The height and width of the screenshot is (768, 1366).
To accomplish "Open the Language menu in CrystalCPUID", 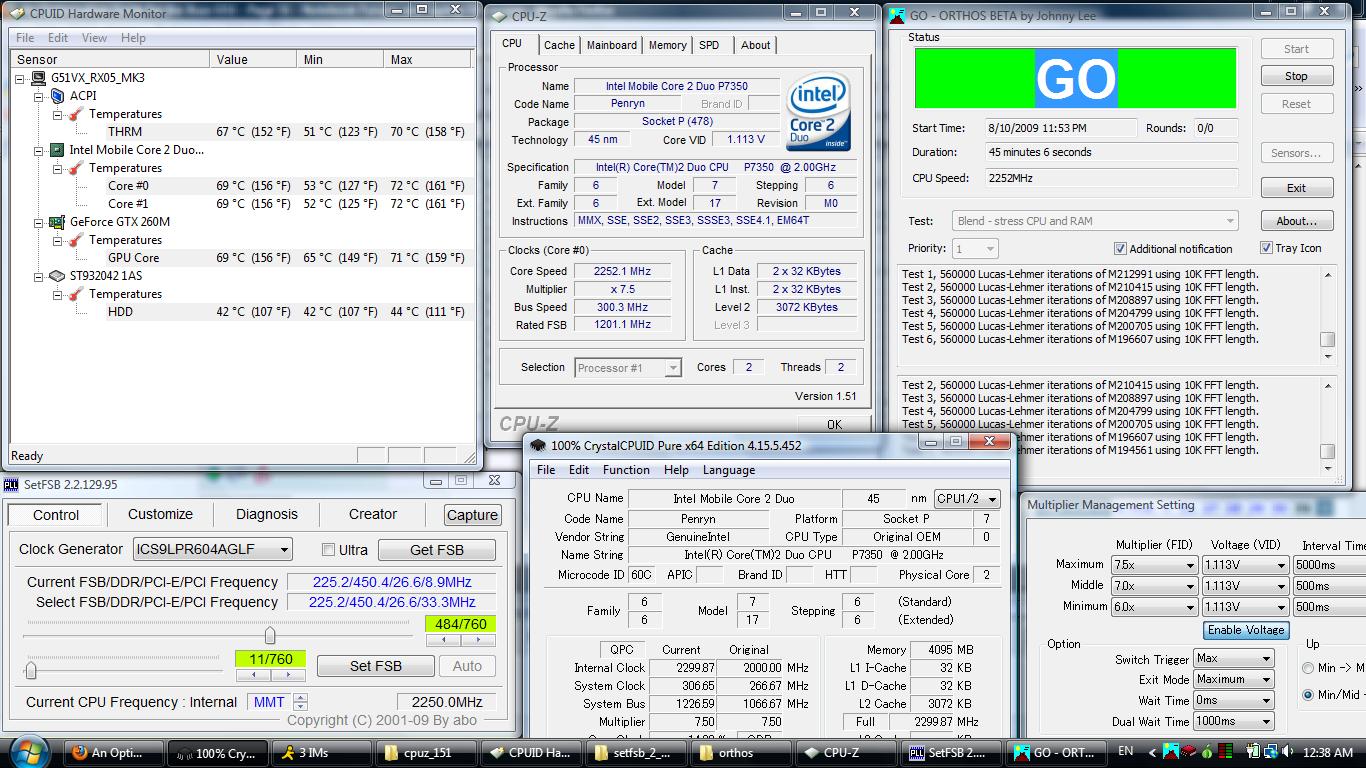I will click(x=729, y=470).
